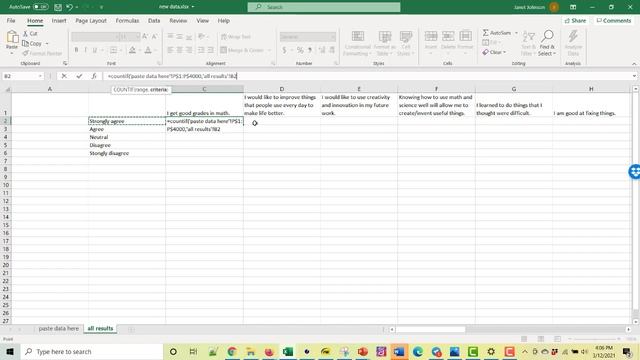Image resolution: width=640 pixels, height=360 pixels.
Task: Click the Undo arrow icon
Action: pos(69,7)
